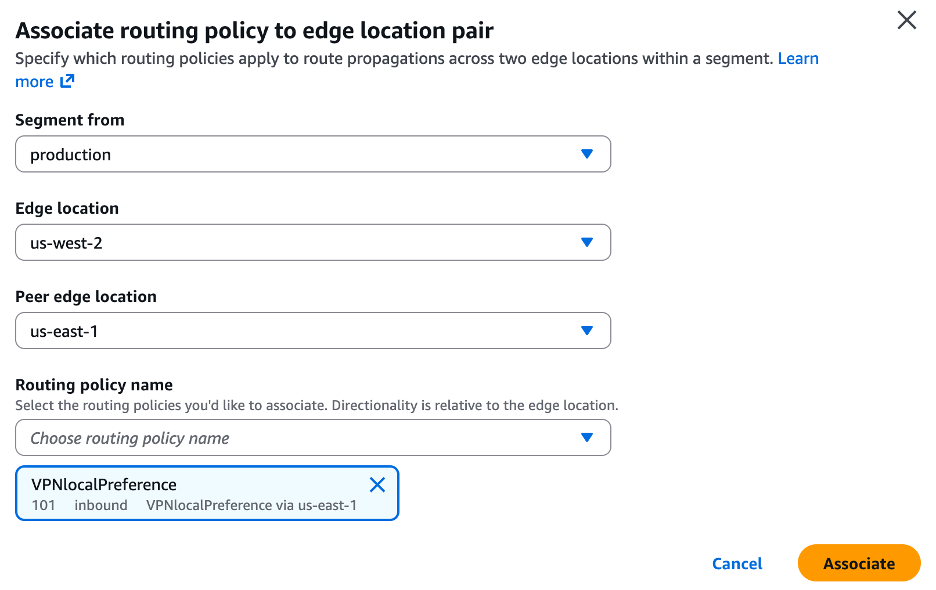Click the Associate routing policy dialog title

pos(253,30)
